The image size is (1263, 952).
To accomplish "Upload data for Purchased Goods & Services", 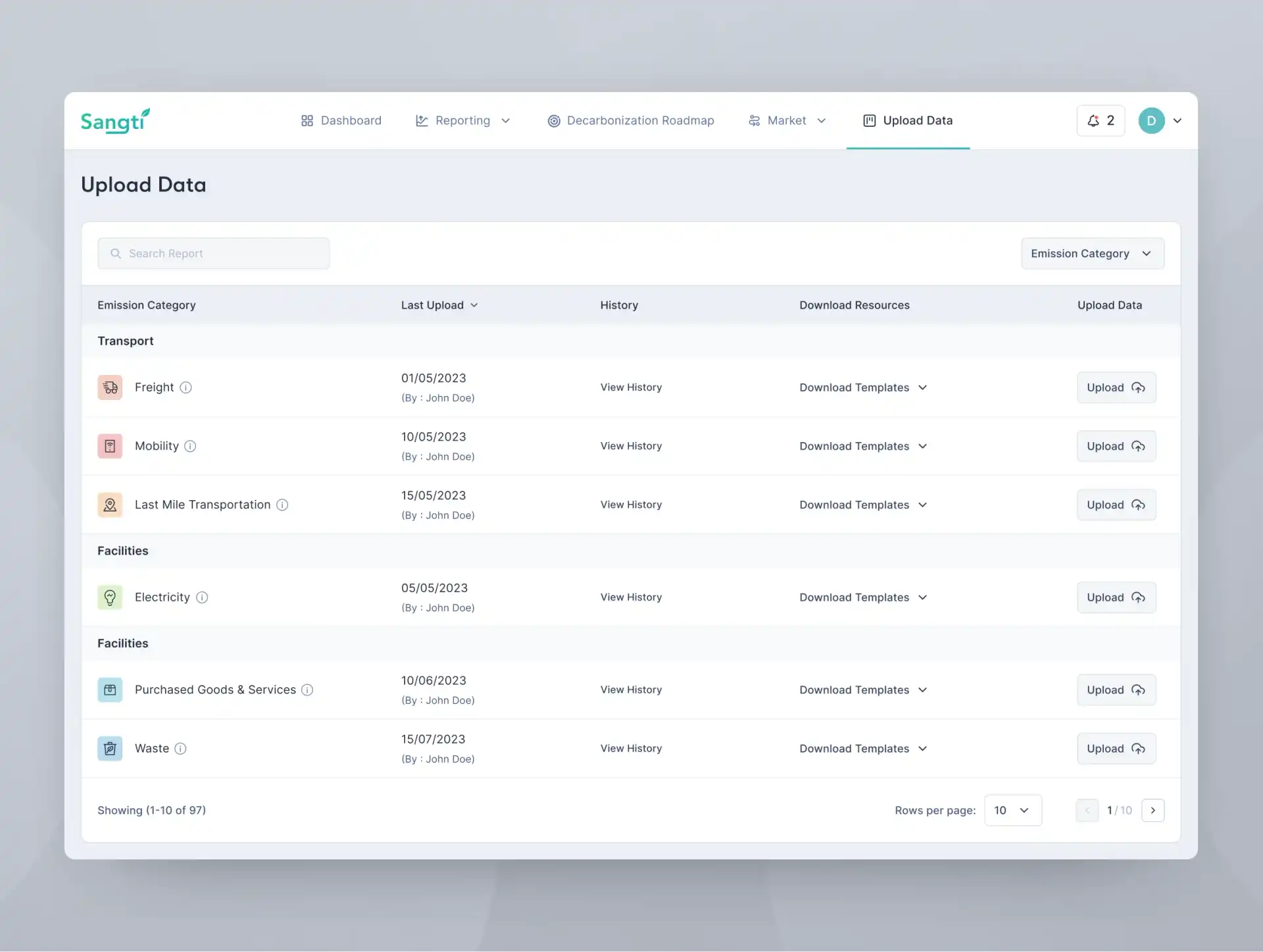I will pos(1116,689).
